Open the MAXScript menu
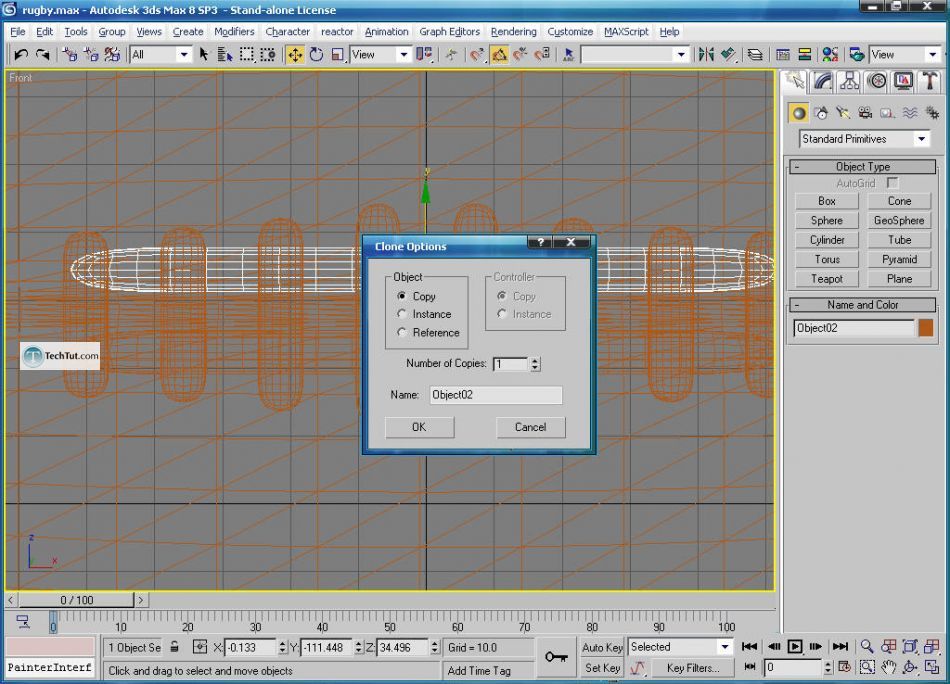950x684 pixels. [x=626, y=32]
